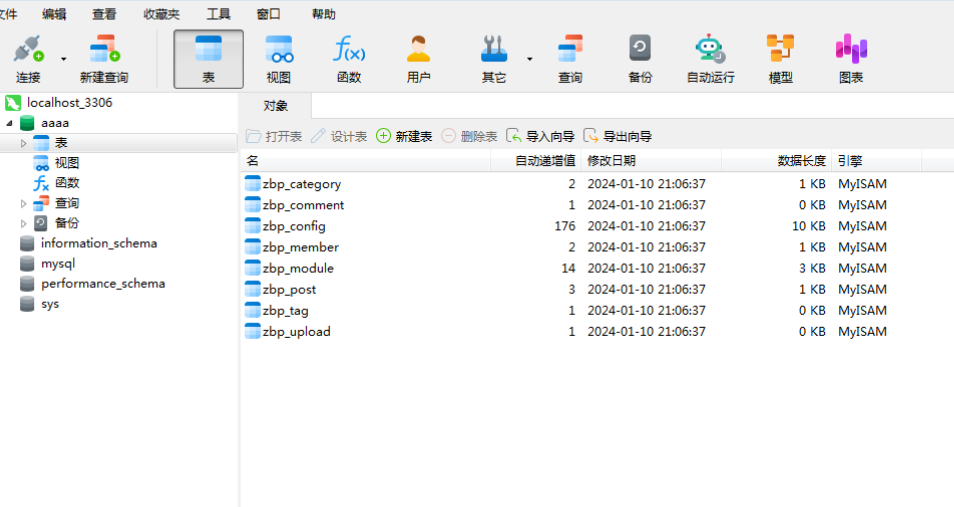Expand the Others (其它) dropdown arrow
The height and width of the screenshot is (507, 954).
coord(529,59)
